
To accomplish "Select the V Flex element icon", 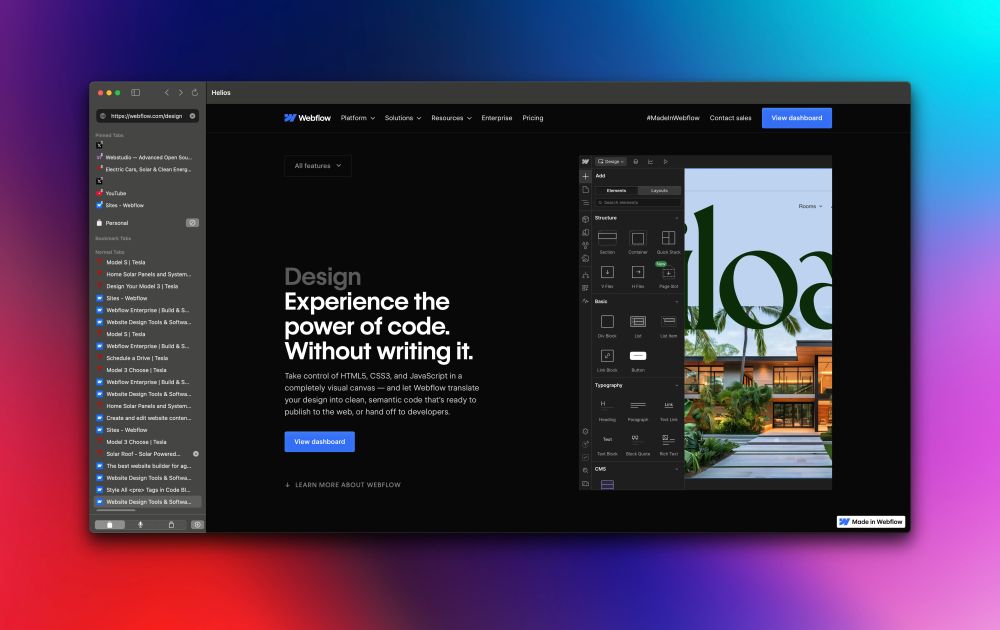I will [x=607, y=272].
